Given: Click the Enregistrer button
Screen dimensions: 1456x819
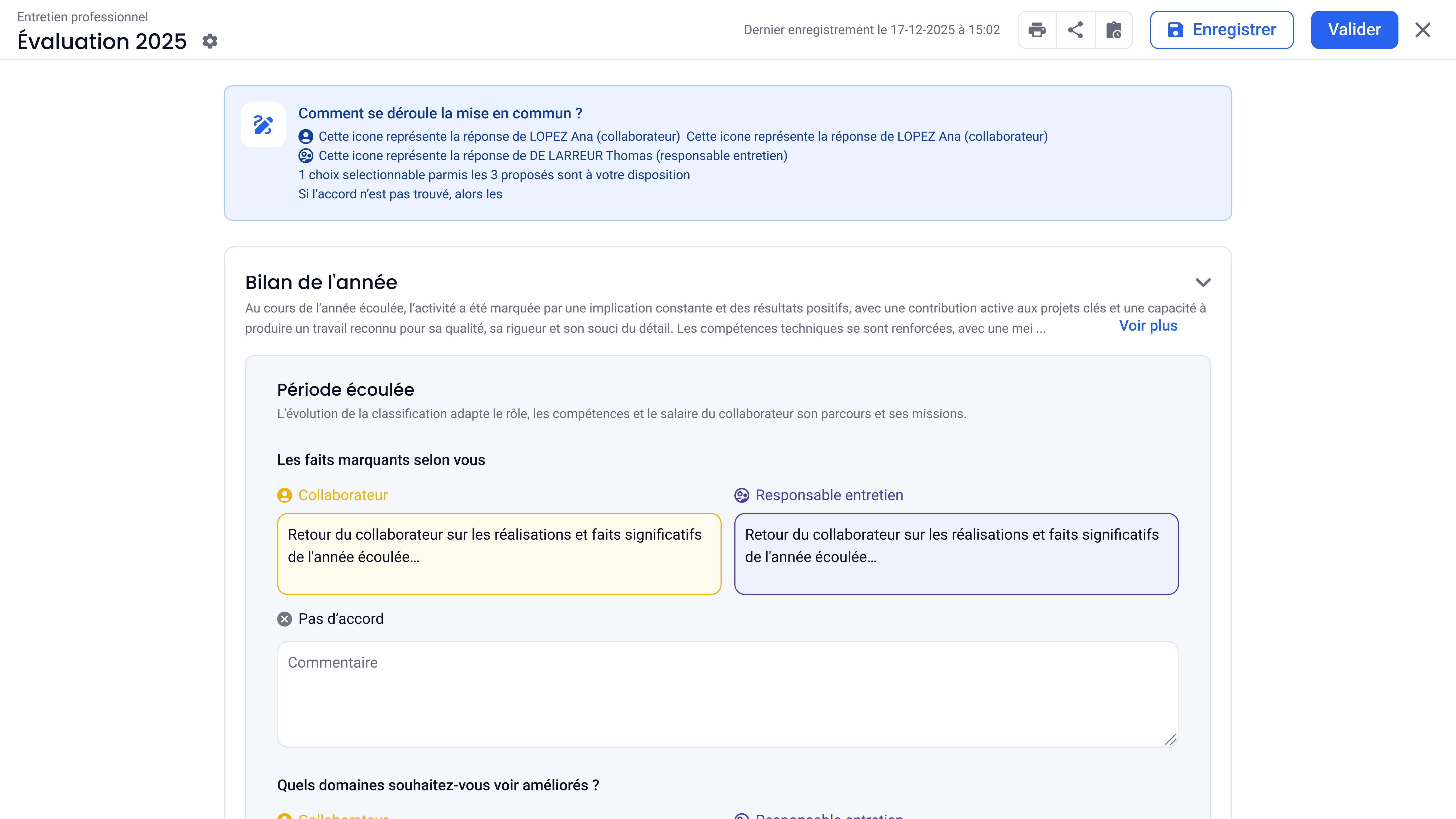Looking at the screenshot, I should click(x=1222, y=30).
